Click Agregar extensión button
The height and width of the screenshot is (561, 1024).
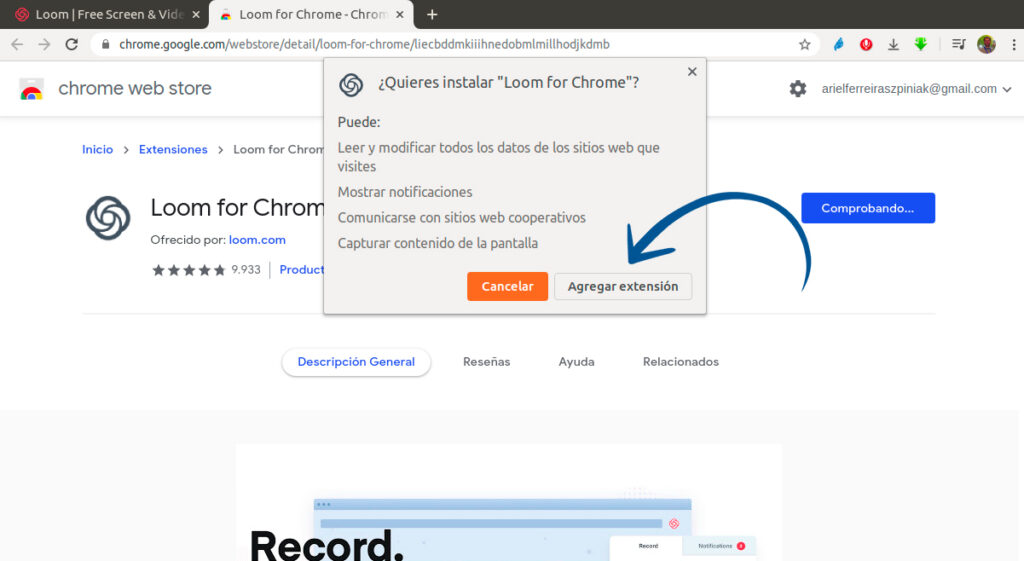(x=623, y=287)
